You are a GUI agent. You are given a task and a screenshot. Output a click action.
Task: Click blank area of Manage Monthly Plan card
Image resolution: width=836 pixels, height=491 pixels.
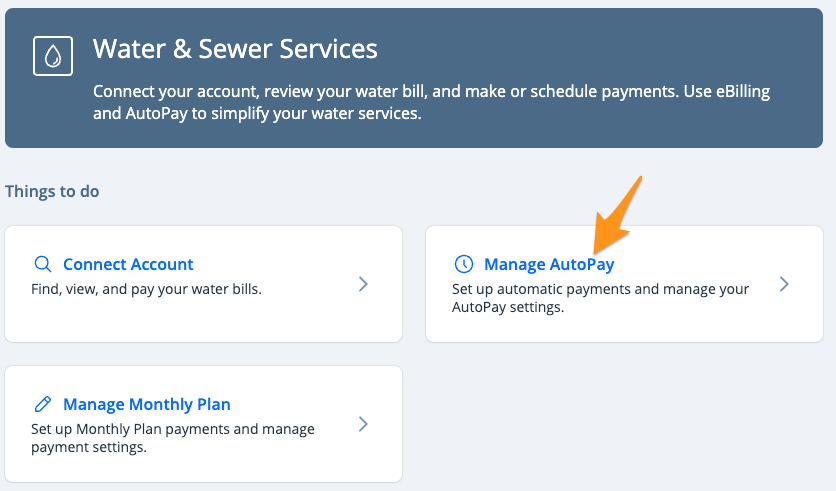click(x=203, y=466)
